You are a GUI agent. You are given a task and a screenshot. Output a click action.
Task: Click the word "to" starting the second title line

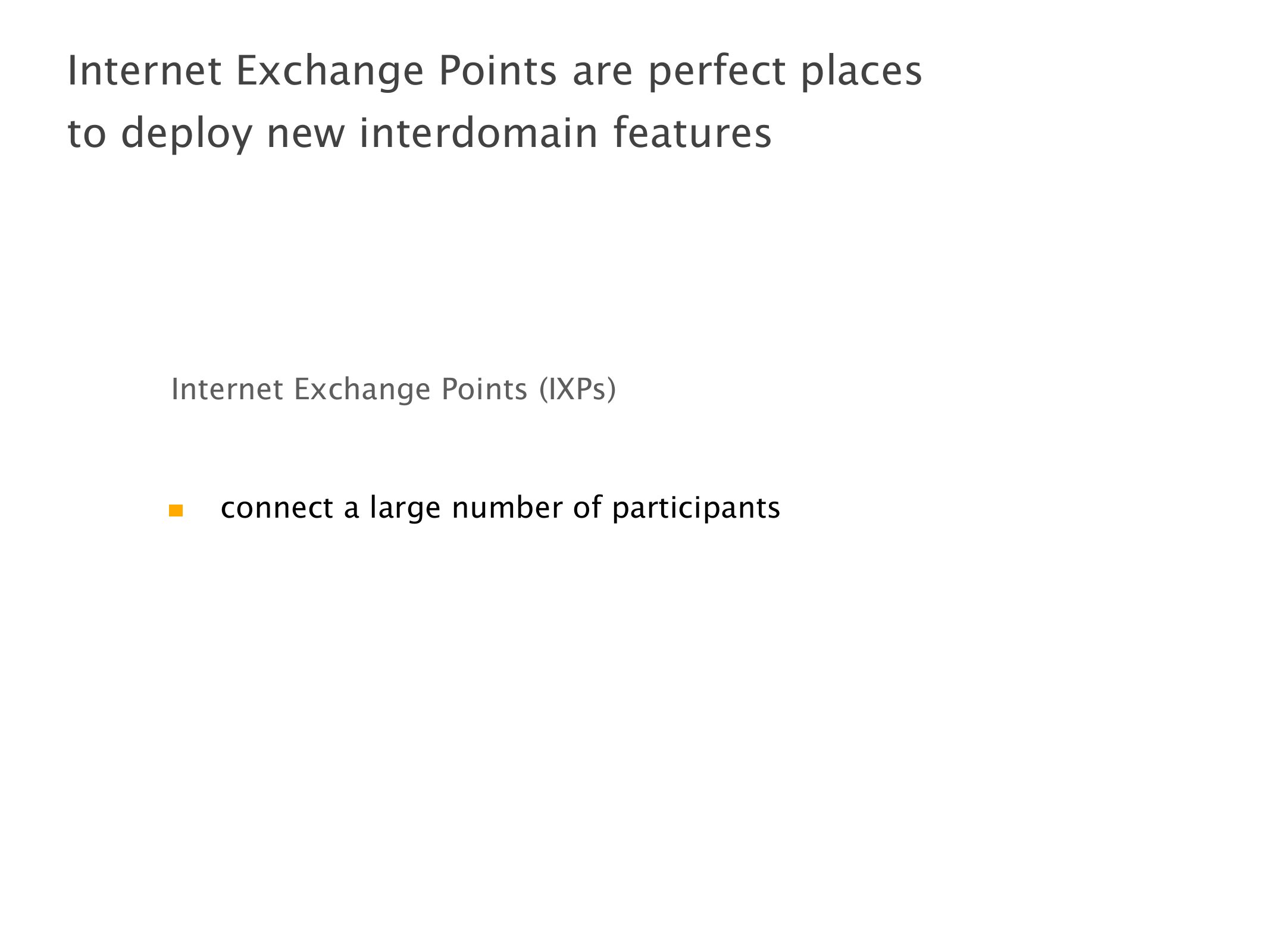pyautogui.click(x=87, y=133)
